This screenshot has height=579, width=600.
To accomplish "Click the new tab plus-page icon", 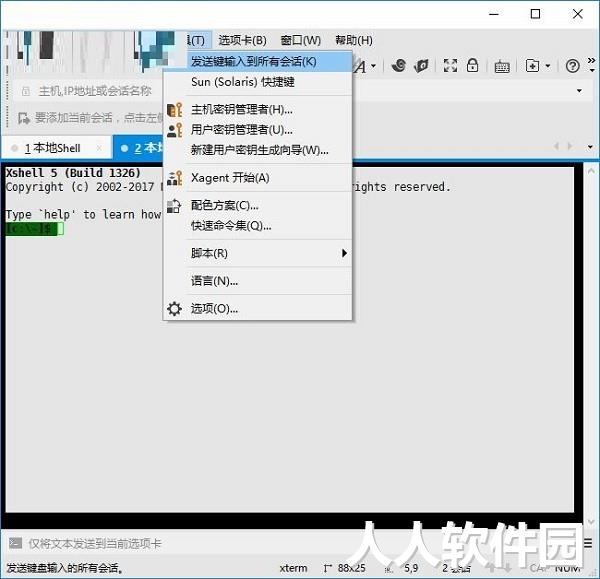I will [532, 66].
